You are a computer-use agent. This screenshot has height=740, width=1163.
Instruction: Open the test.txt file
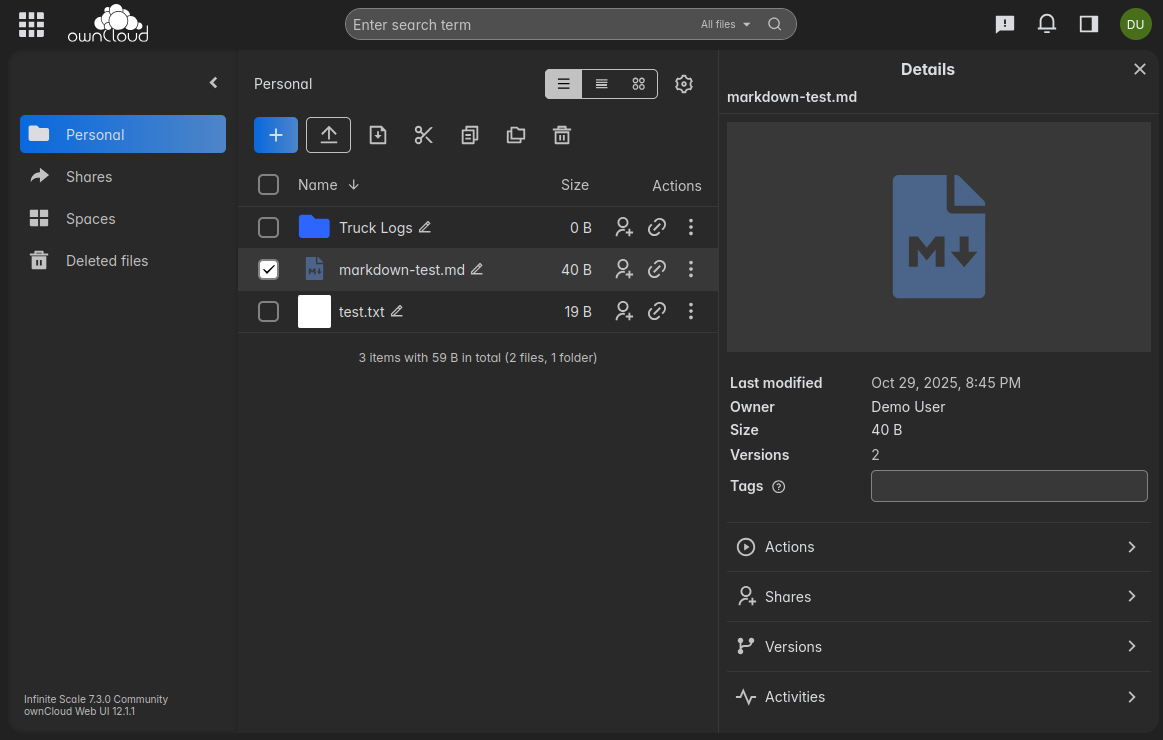click(361, 311)
